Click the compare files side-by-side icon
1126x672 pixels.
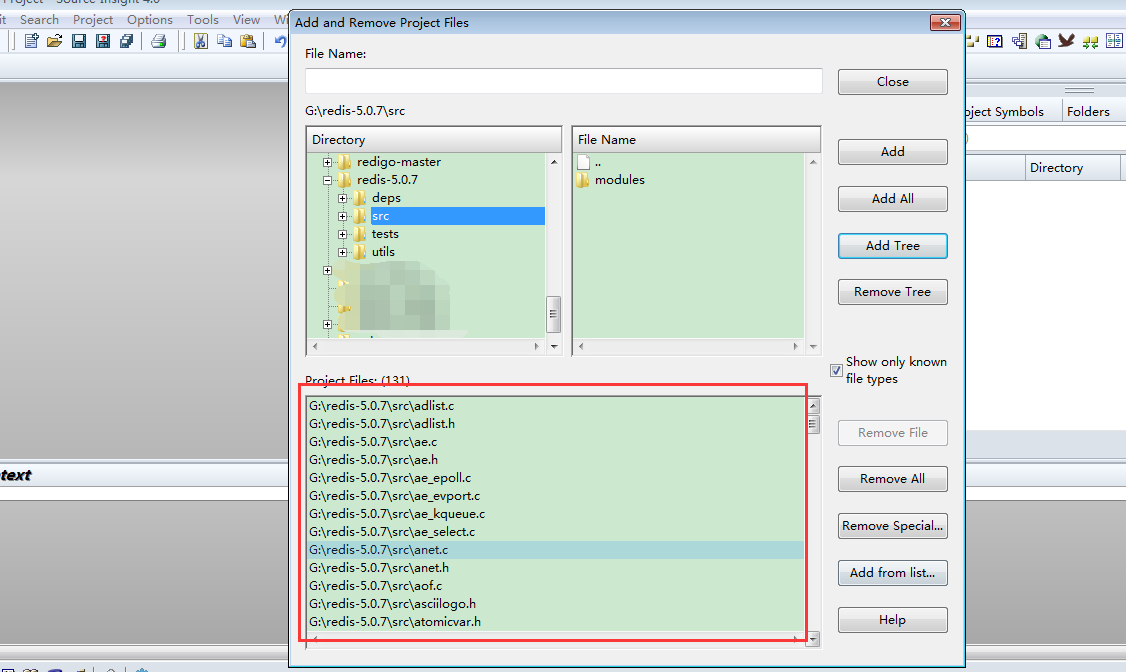click(x=1115, y=41)
